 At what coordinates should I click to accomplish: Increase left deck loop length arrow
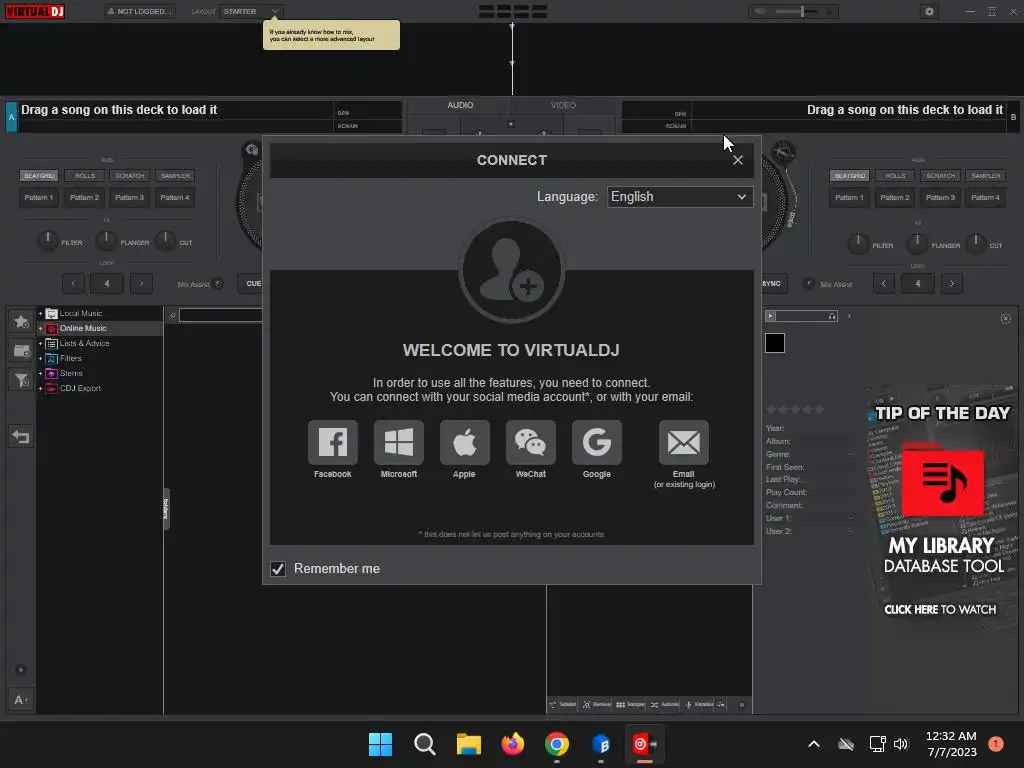click(141, 283)
